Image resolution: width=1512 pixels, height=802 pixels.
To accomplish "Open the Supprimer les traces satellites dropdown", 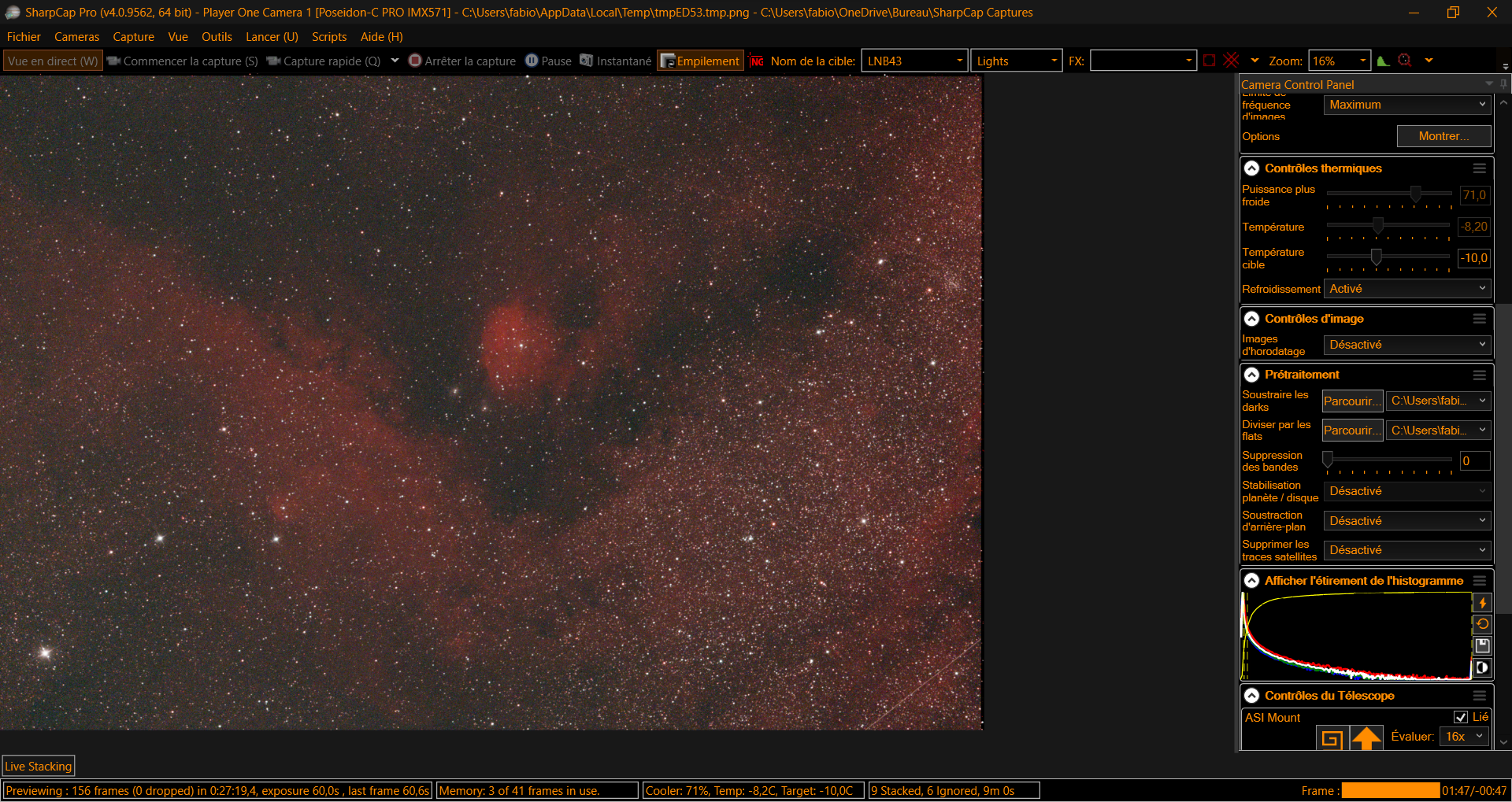I will coord(1407,550).
